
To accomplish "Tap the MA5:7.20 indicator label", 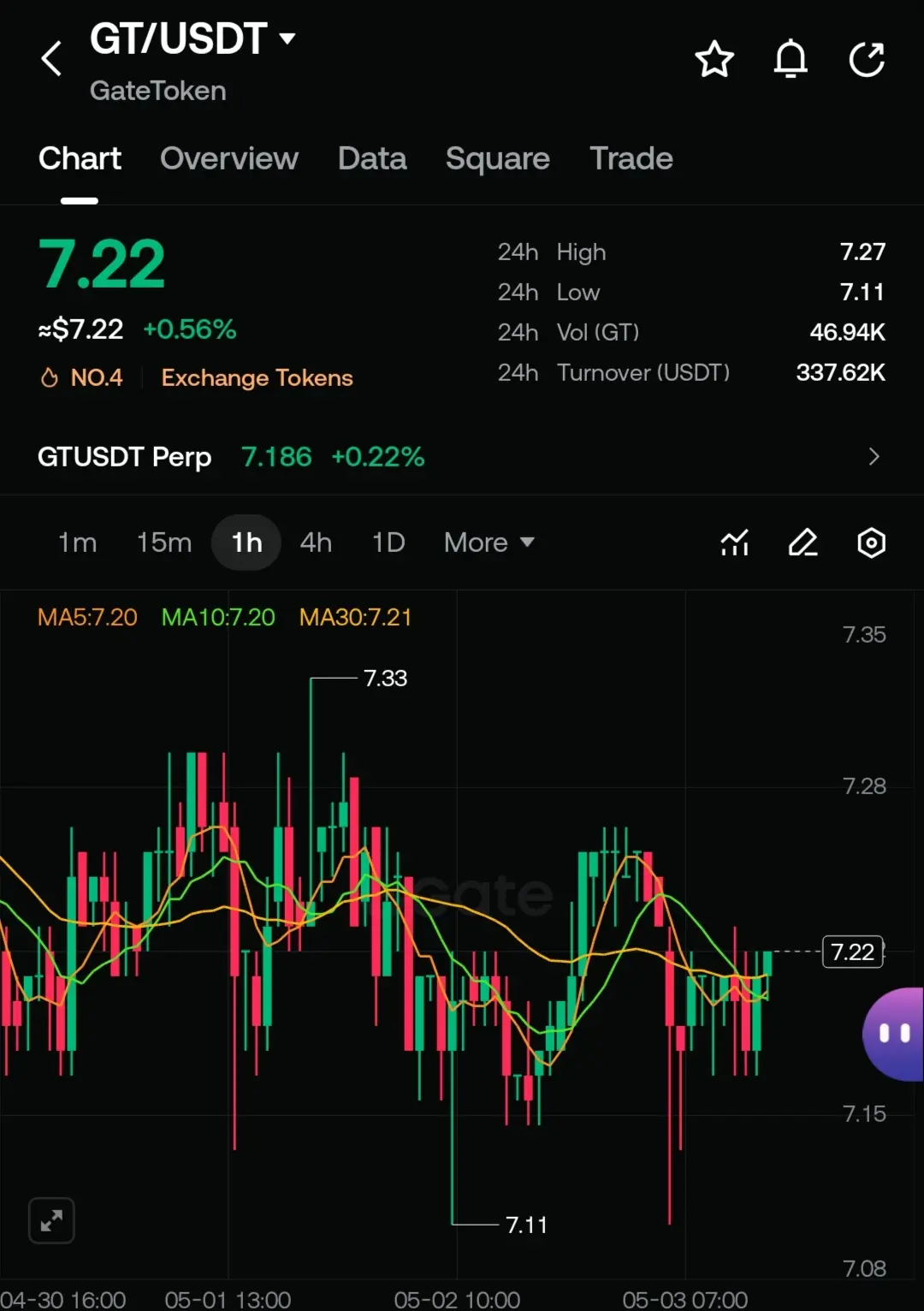I will point(87,617).
